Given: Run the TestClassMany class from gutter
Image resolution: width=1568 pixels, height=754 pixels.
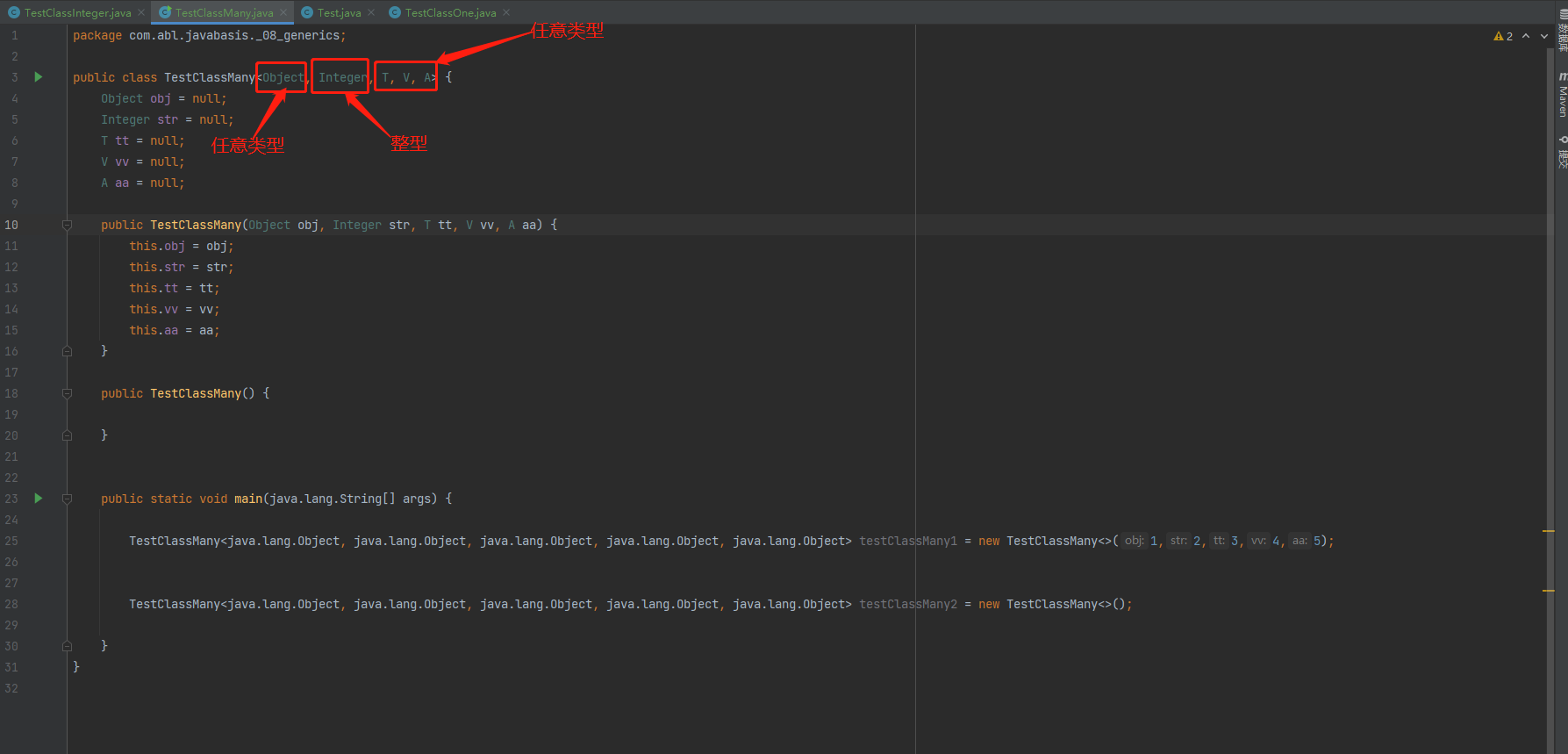Looking at the screenshot, I should pyautogui.click(x=38, y=77).
